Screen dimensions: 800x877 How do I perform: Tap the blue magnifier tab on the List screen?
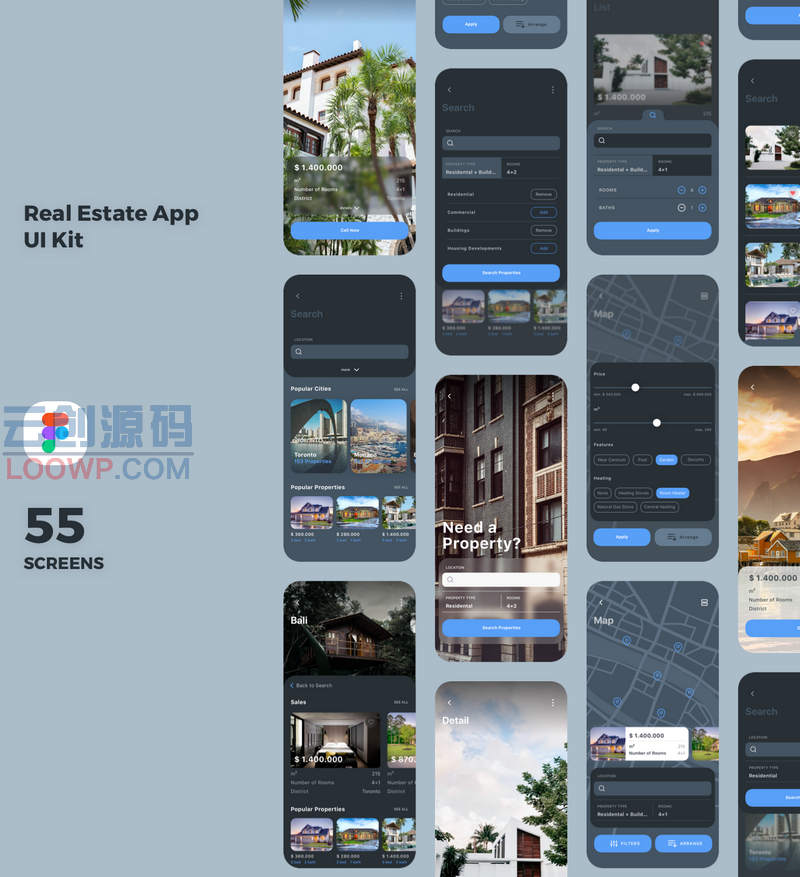coord(652,115)
